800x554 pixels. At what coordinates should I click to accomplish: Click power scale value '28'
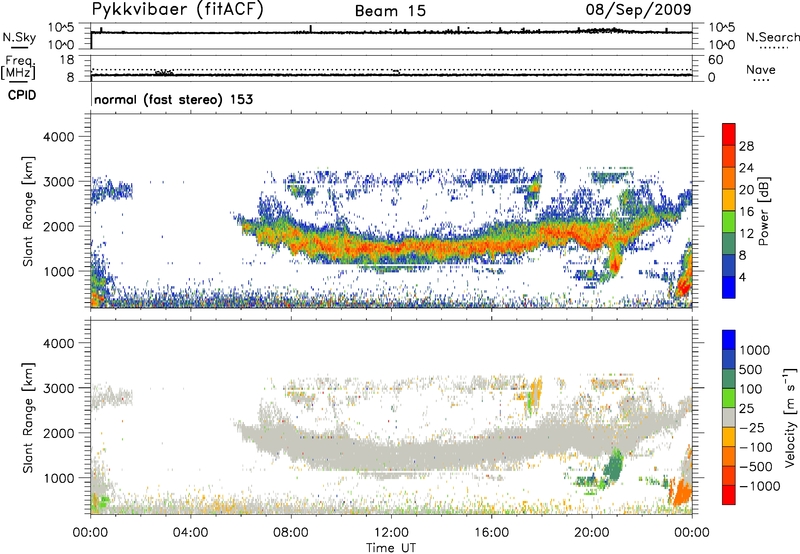click(x=746, y=146)
